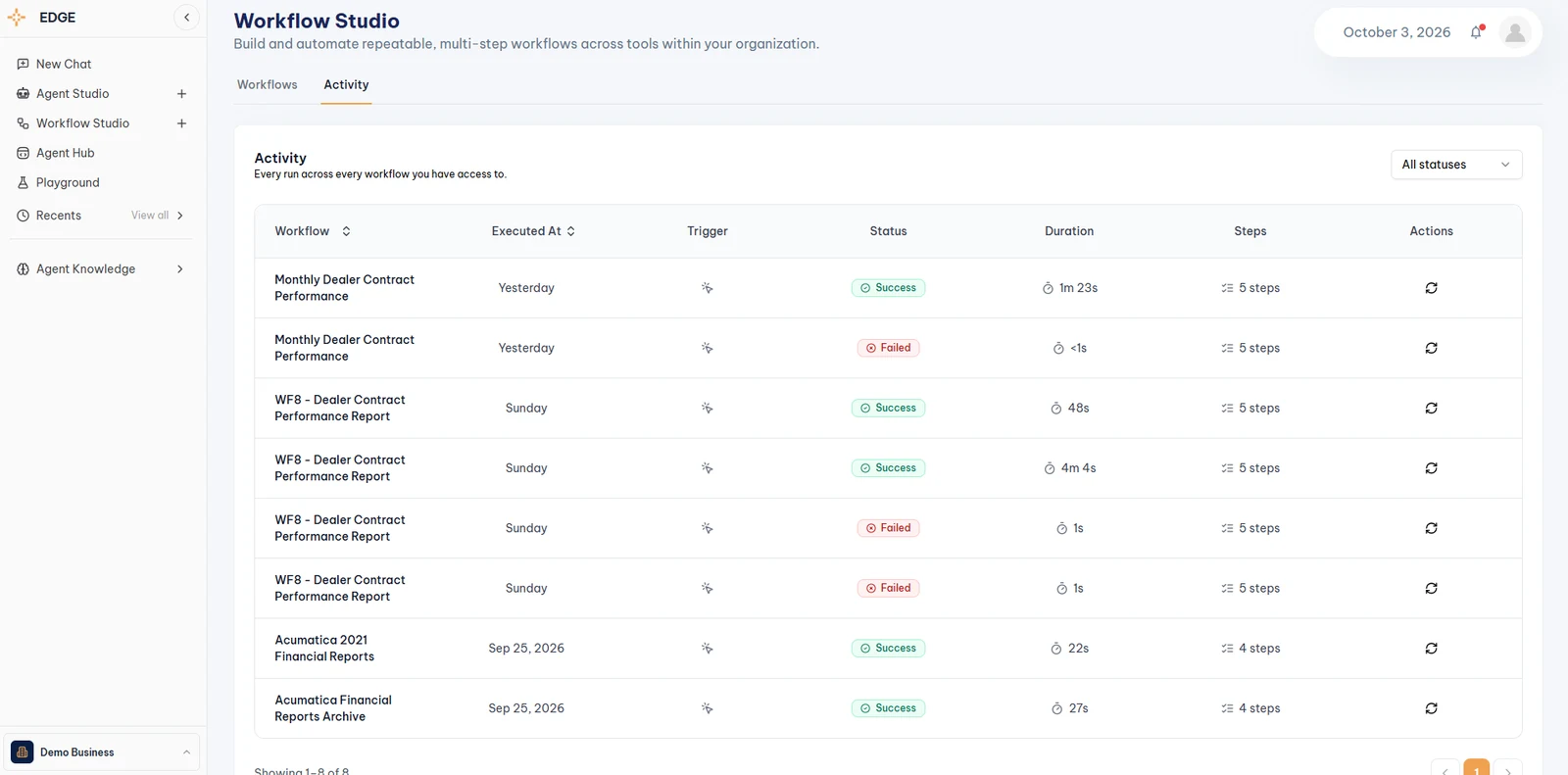Start a New Chat
The height and width of the screenshot is (775, 1568).
click(x=64, y=65)
